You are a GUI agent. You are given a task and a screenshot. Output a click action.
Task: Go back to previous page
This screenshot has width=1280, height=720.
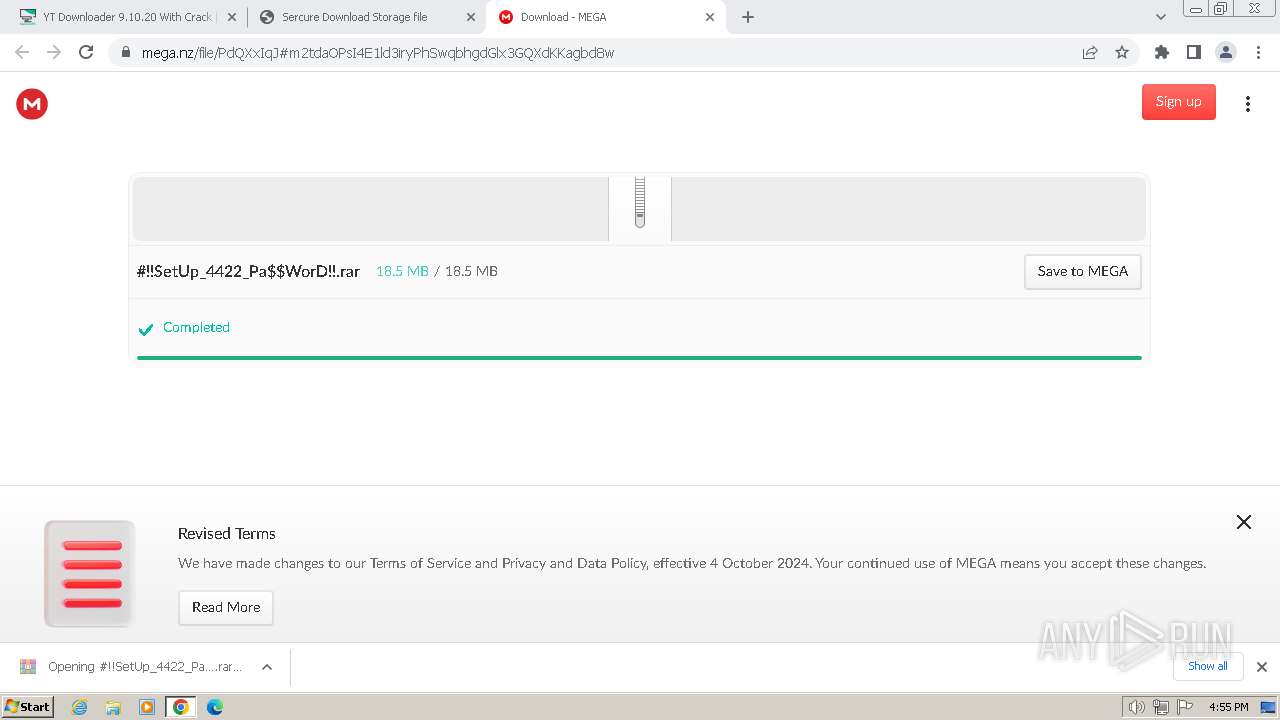pyautogui.click(x=22, y=52)
